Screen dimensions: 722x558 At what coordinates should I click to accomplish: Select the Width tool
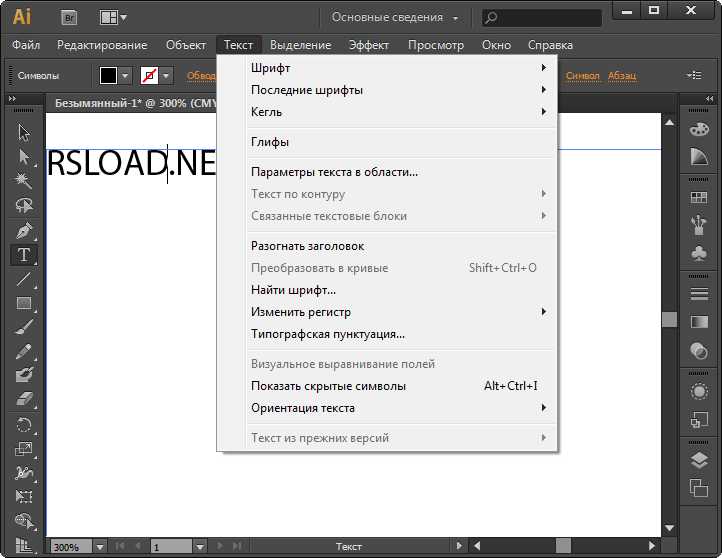pos(23,472)
